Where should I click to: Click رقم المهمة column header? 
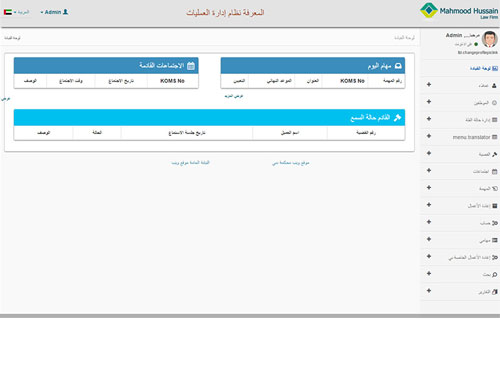click(392, 81)
